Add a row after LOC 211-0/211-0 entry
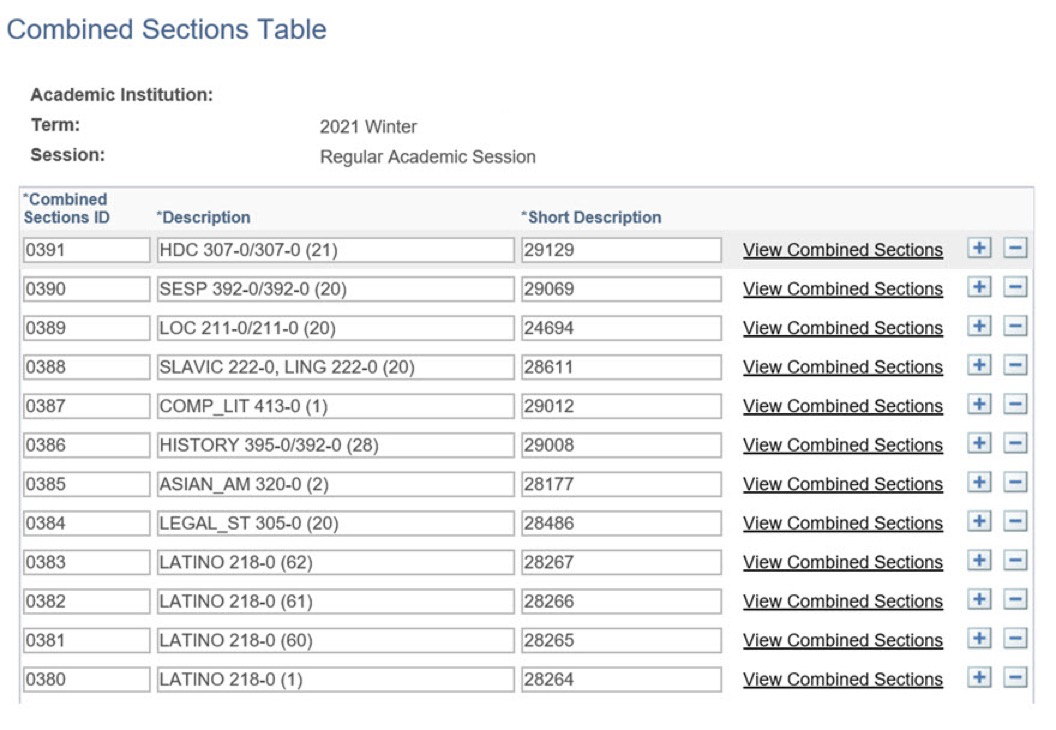Image resolution: width=1056 pixels, height=730 pixels. click(x=979, y=327)
